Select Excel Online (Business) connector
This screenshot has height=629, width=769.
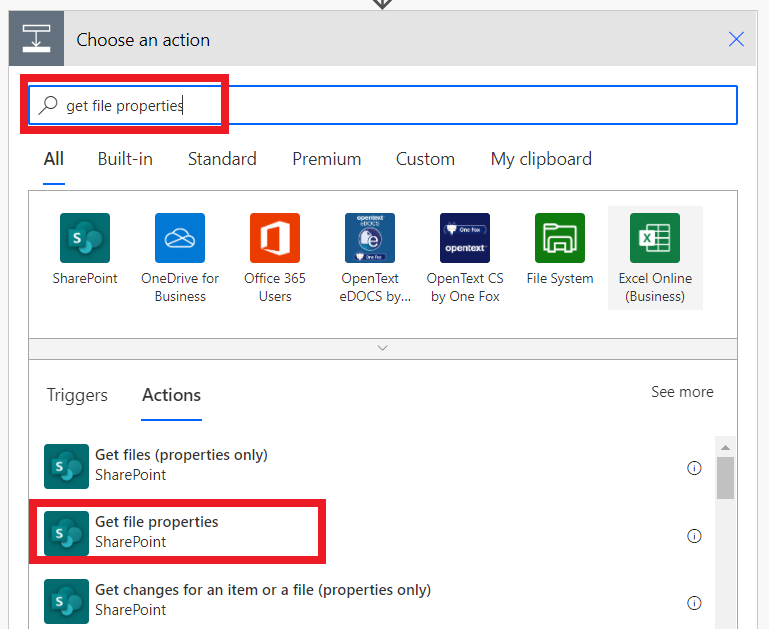click(x=655, y=238)
